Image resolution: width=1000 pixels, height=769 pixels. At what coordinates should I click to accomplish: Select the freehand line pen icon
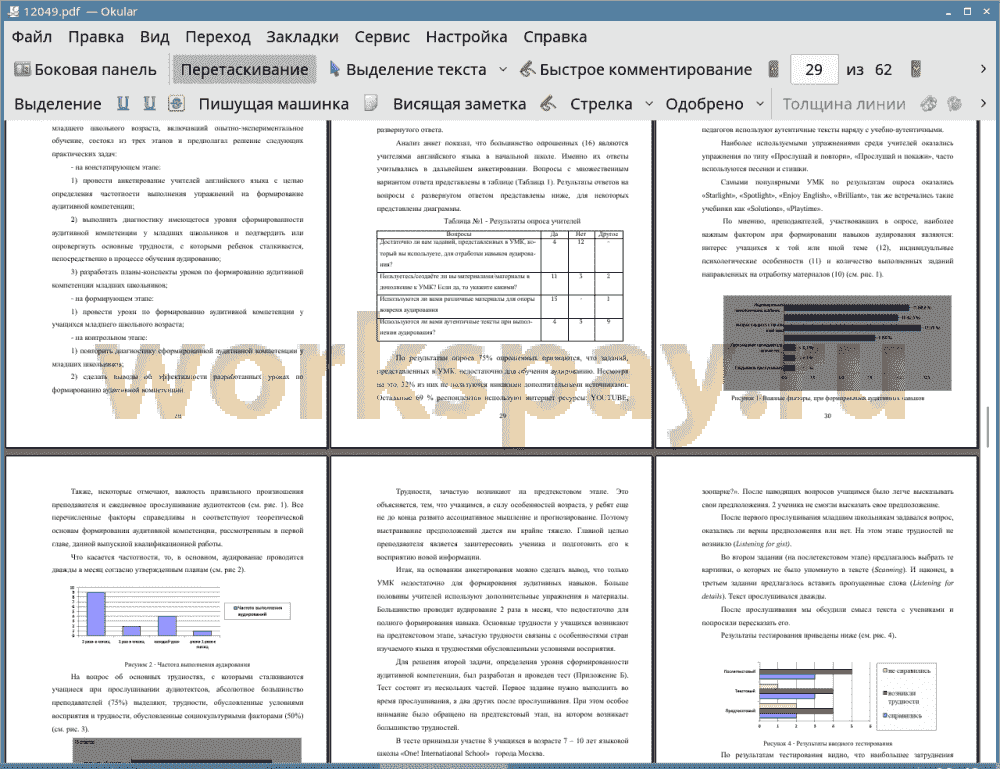click(x=548, y=103)
